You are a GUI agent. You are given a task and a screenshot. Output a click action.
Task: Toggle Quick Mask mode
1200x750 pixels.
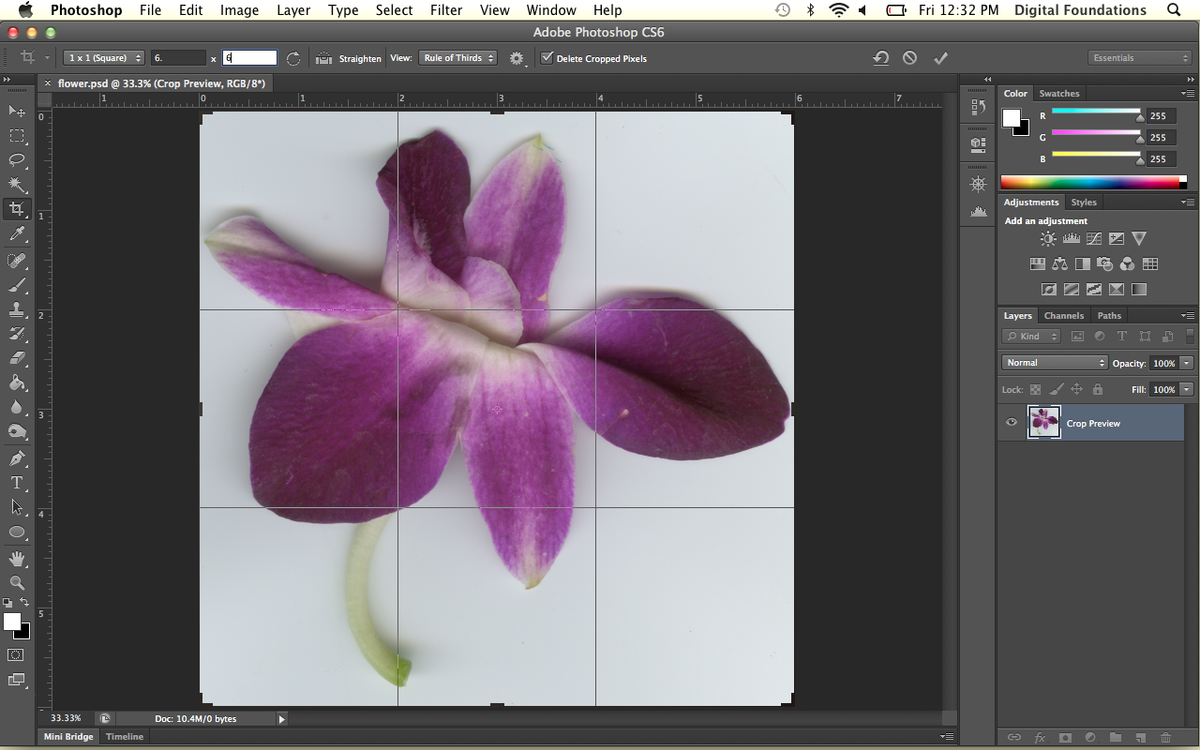tap(17, 655)
